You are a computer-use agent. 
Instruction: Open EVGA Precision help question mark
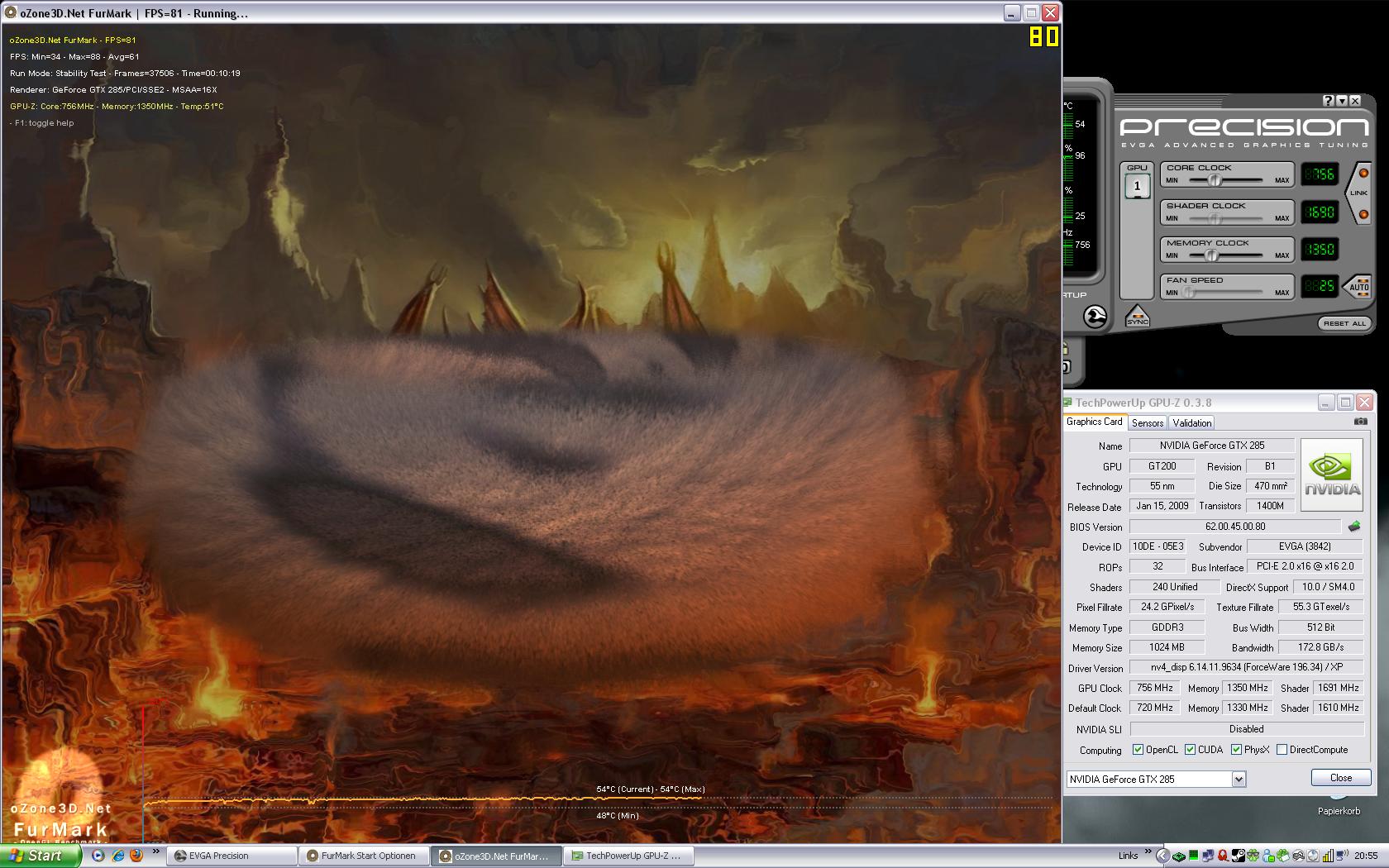coord(1329,101)
